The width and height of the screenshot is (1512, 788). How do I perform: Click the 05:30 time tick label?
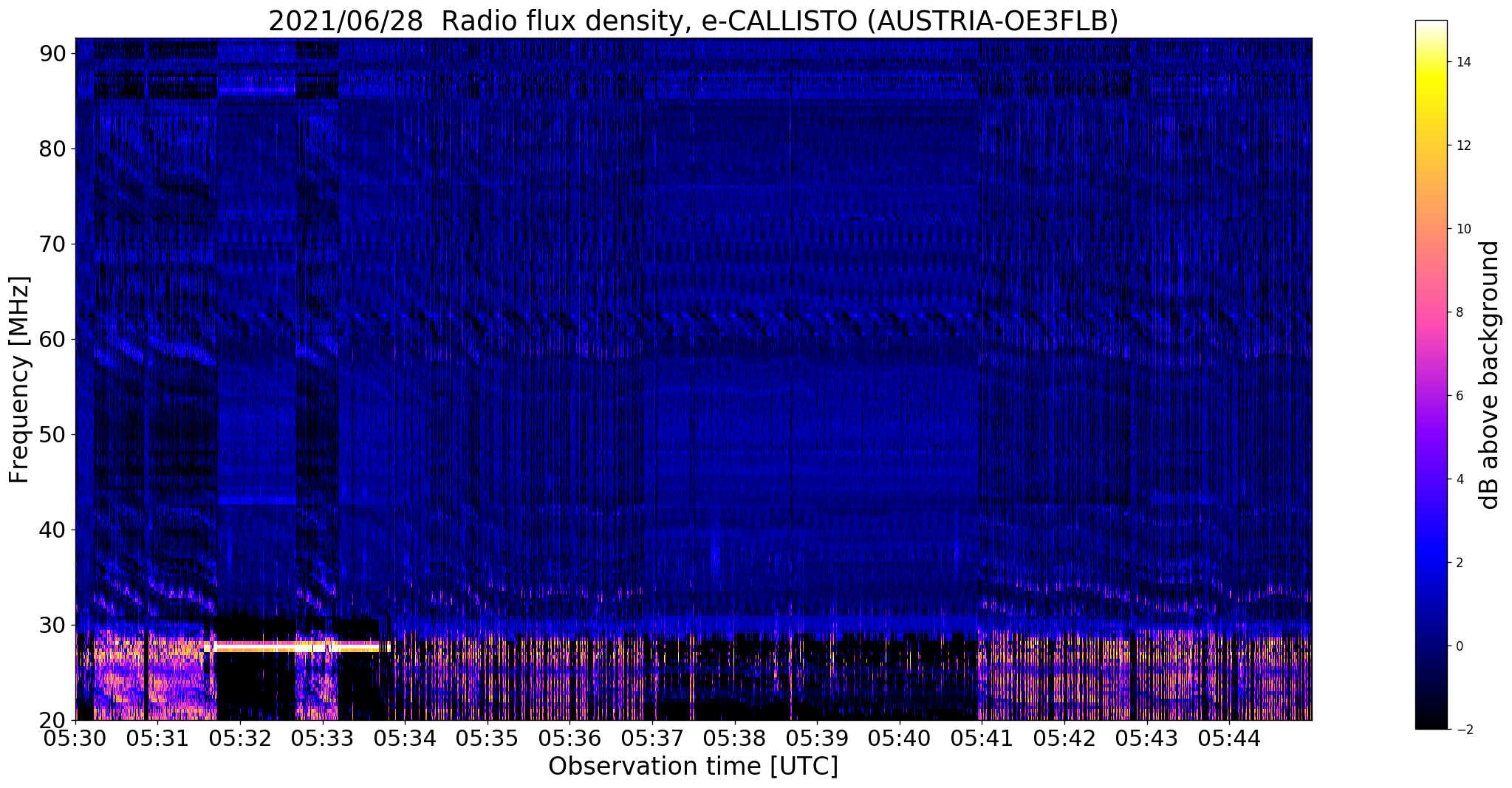click(x=75, y=739)
